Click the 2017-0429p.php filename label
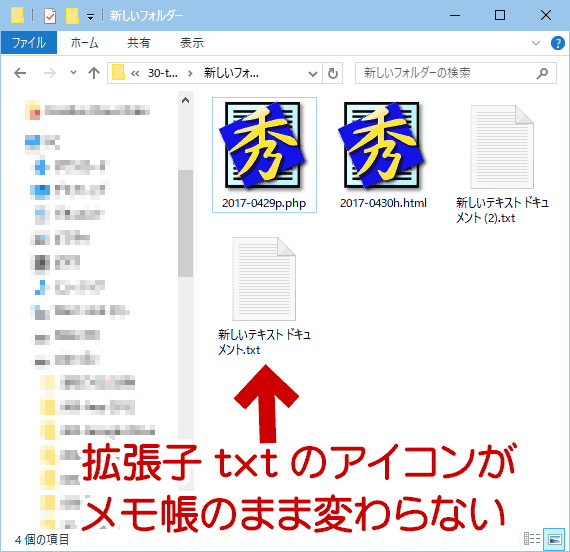Screen dimensions: 570x552 coord(264,203)
